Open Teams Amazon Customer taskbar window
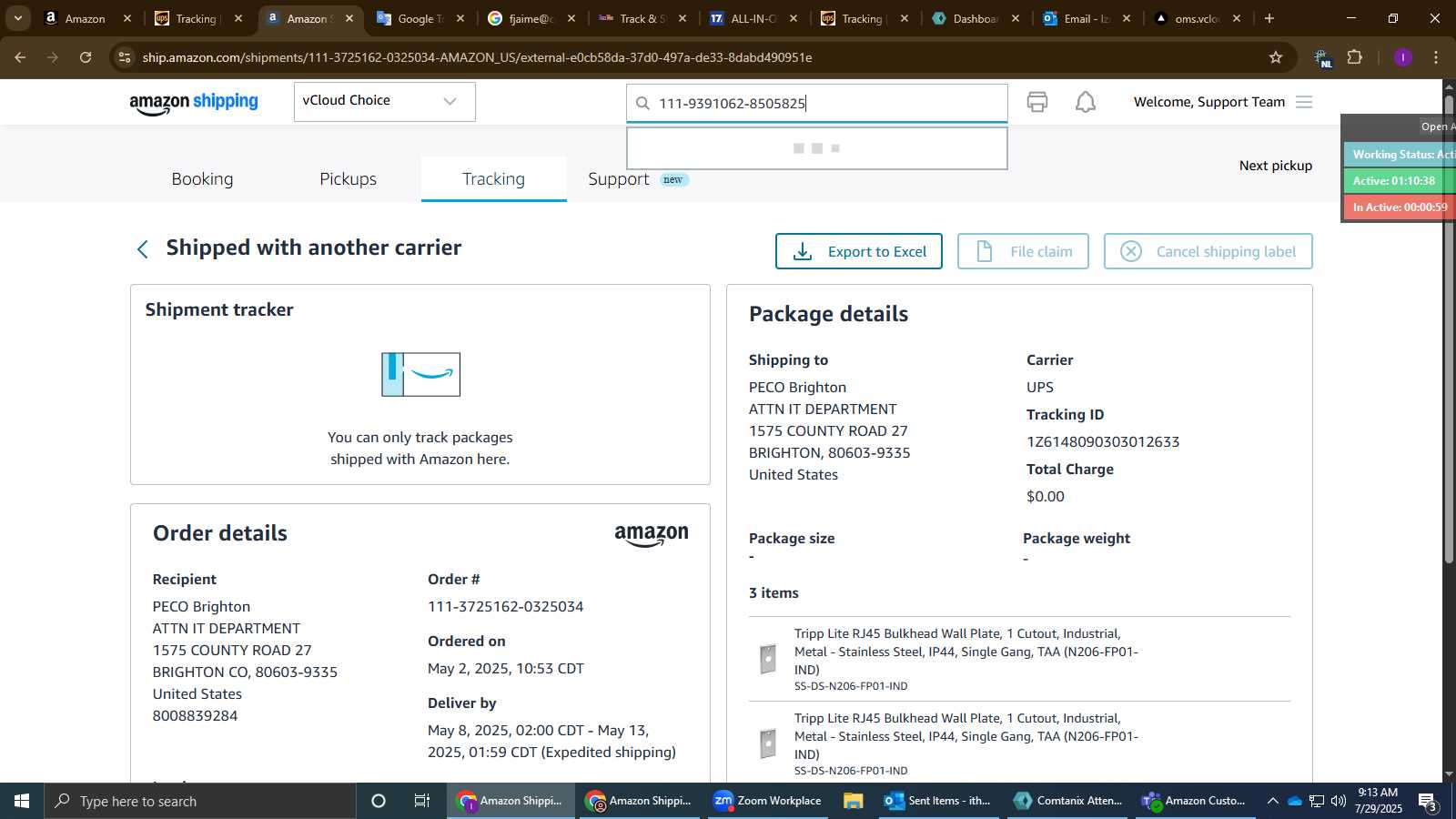Viewport: 1456px width, 819px height. coord(1196,801)
